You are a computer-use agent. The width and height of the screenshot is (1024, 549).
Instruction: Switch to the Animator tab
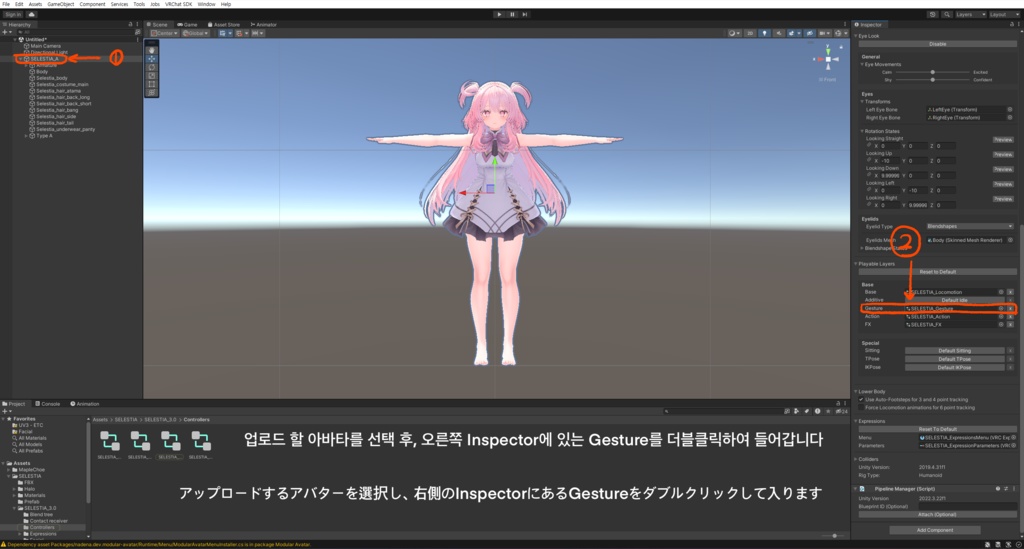click(x=264, y=25)
